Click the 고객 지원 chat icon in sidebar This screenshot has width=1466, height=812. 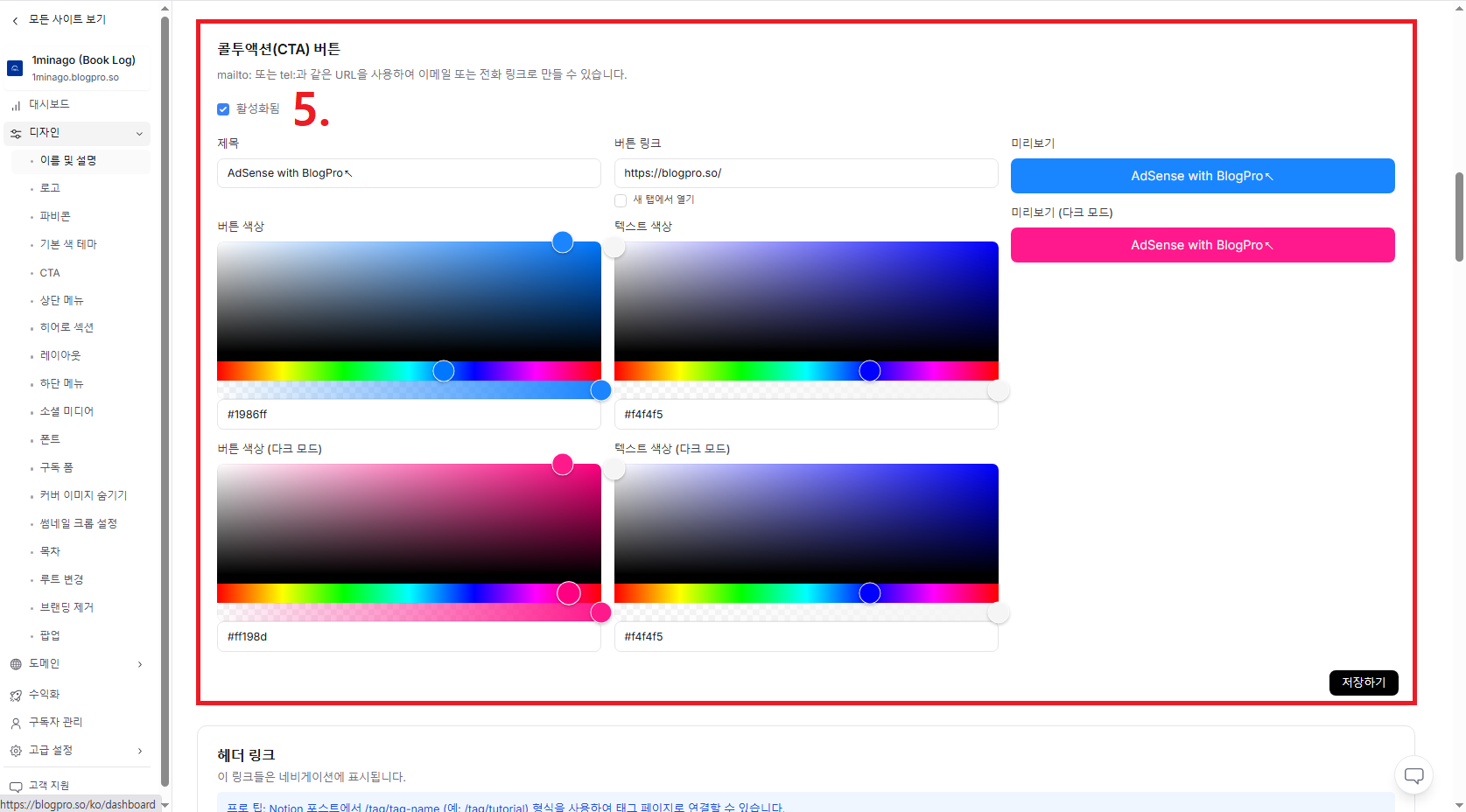16,786
